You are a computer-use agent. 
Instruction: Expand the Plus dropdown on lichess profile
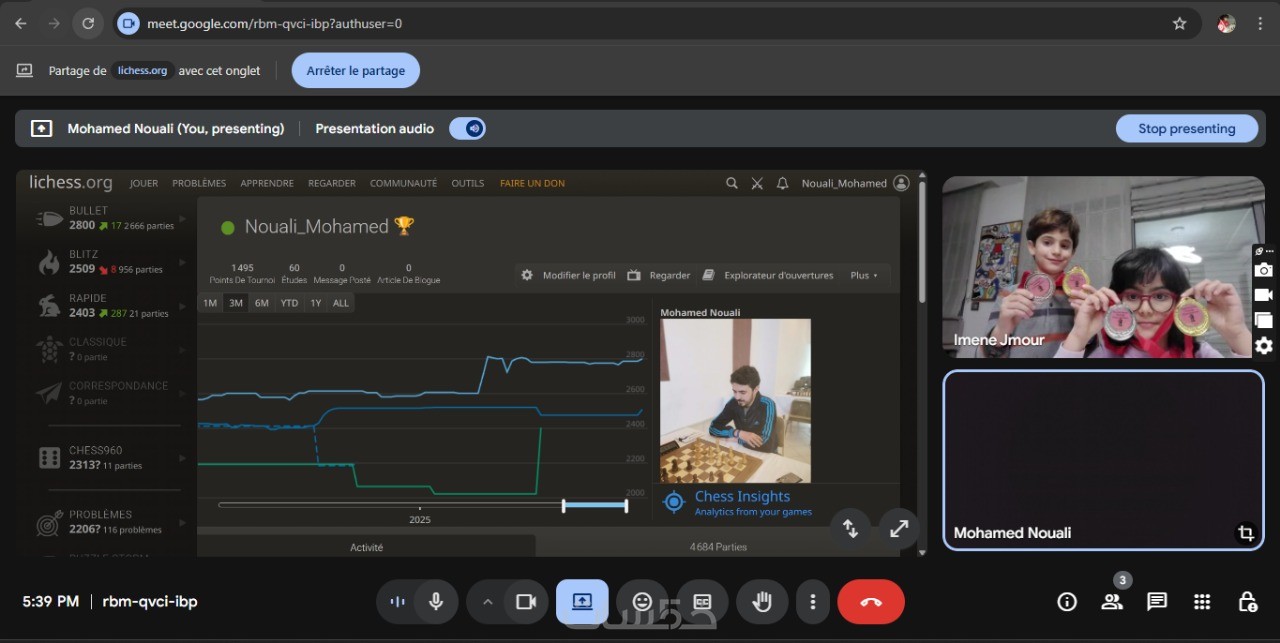click(x=864, y=275)
